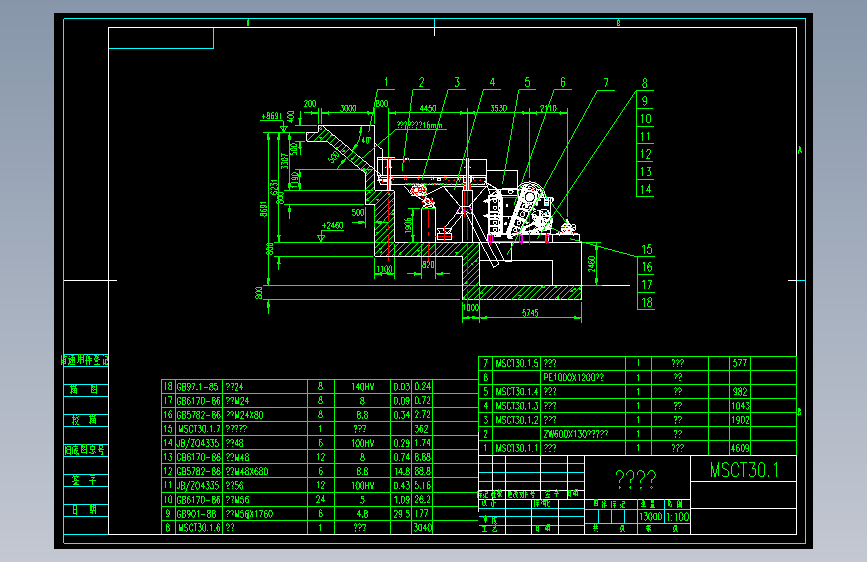Viewport: 867px width, 562px height.
Task: Select the 4450 top dimension text
Action: pyautogui.click(x=428, y=108)
